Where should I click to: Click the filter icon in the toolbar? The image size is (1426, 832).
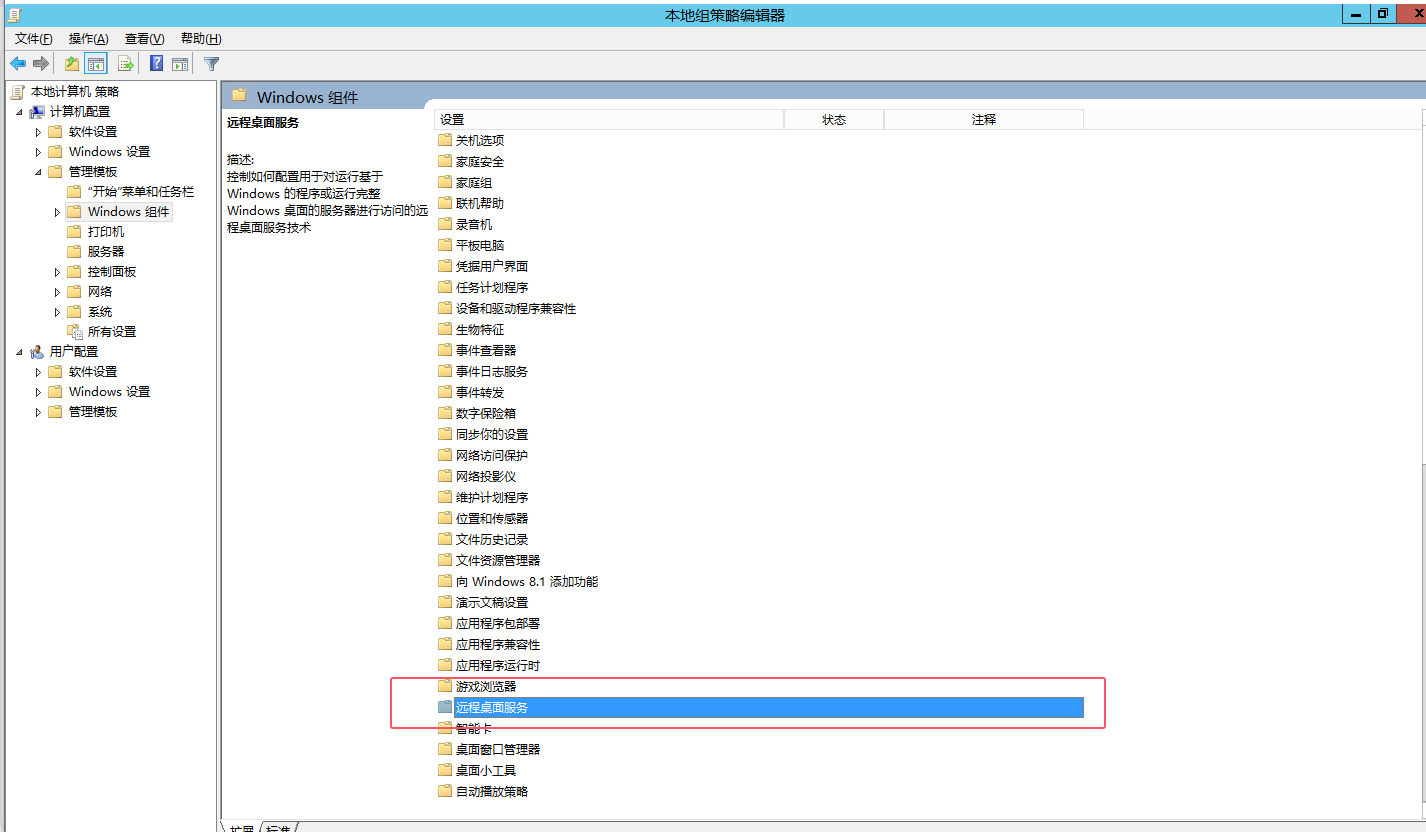(210, 63)
